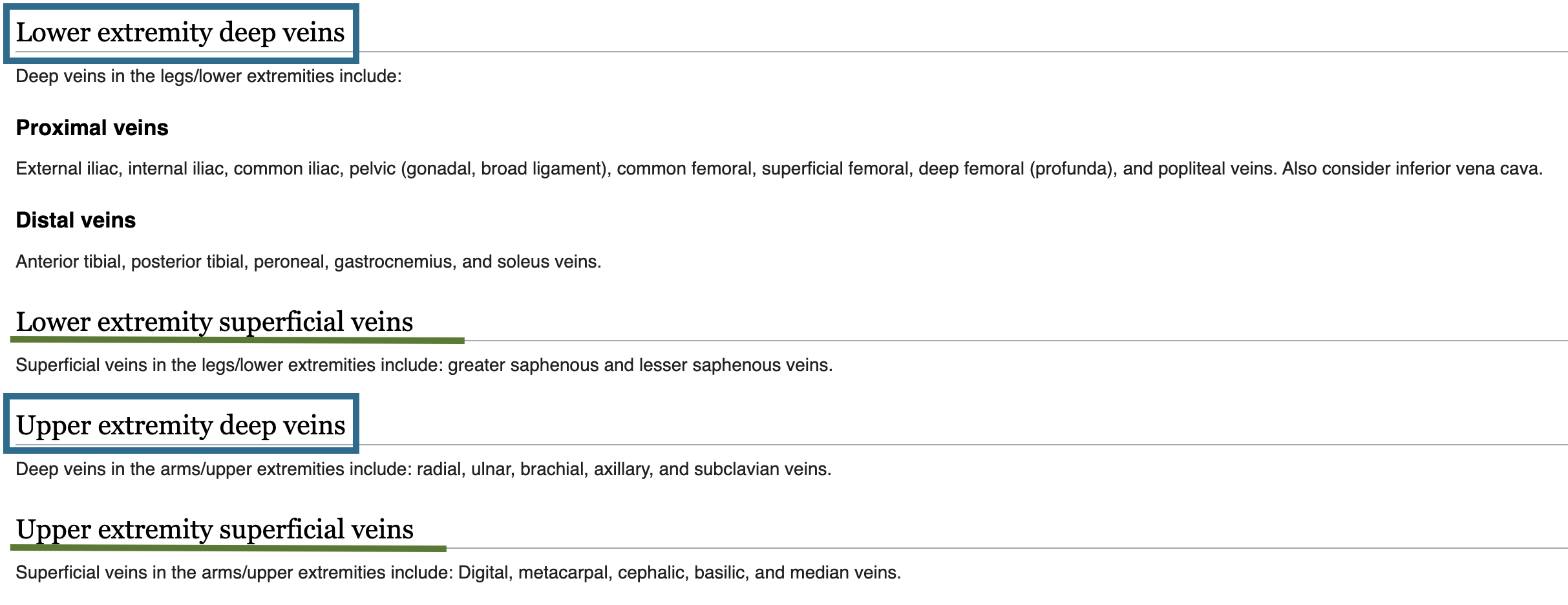Click the words "Anterior tibial" in distal veins

(x=69, y=262)
